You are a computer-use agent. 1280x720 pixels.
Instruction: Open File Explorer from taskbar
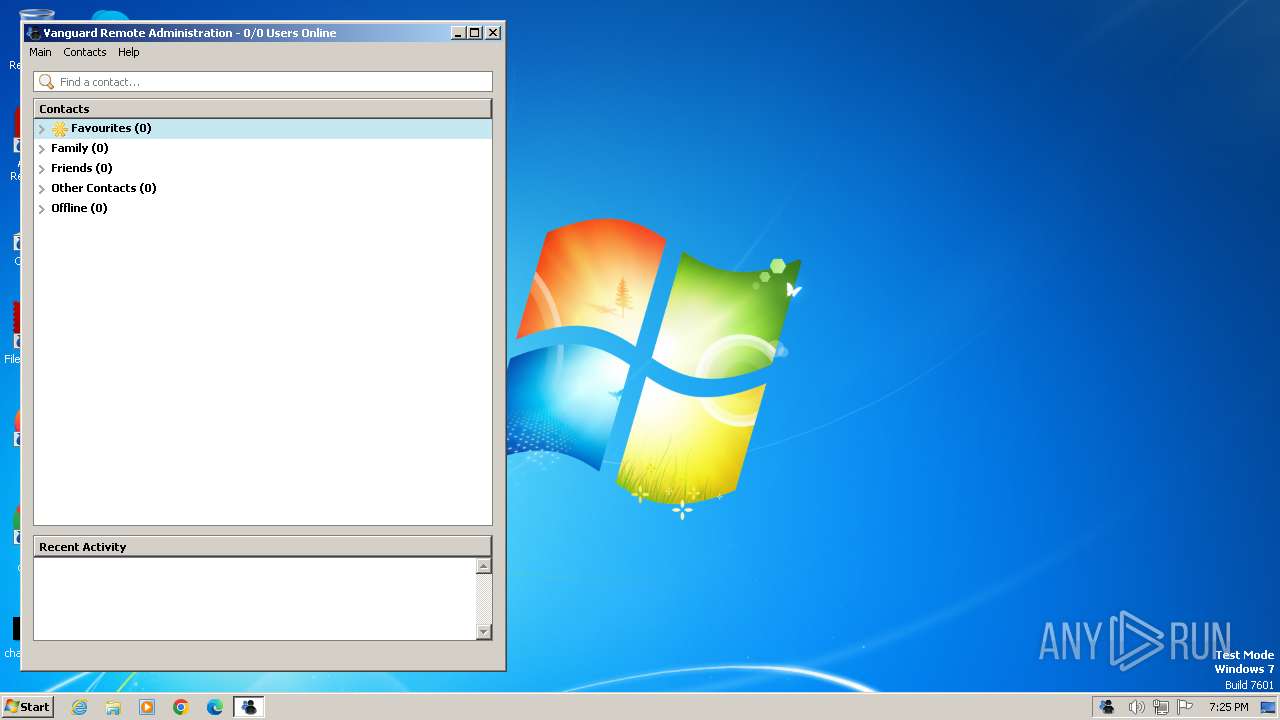(113, 707)
